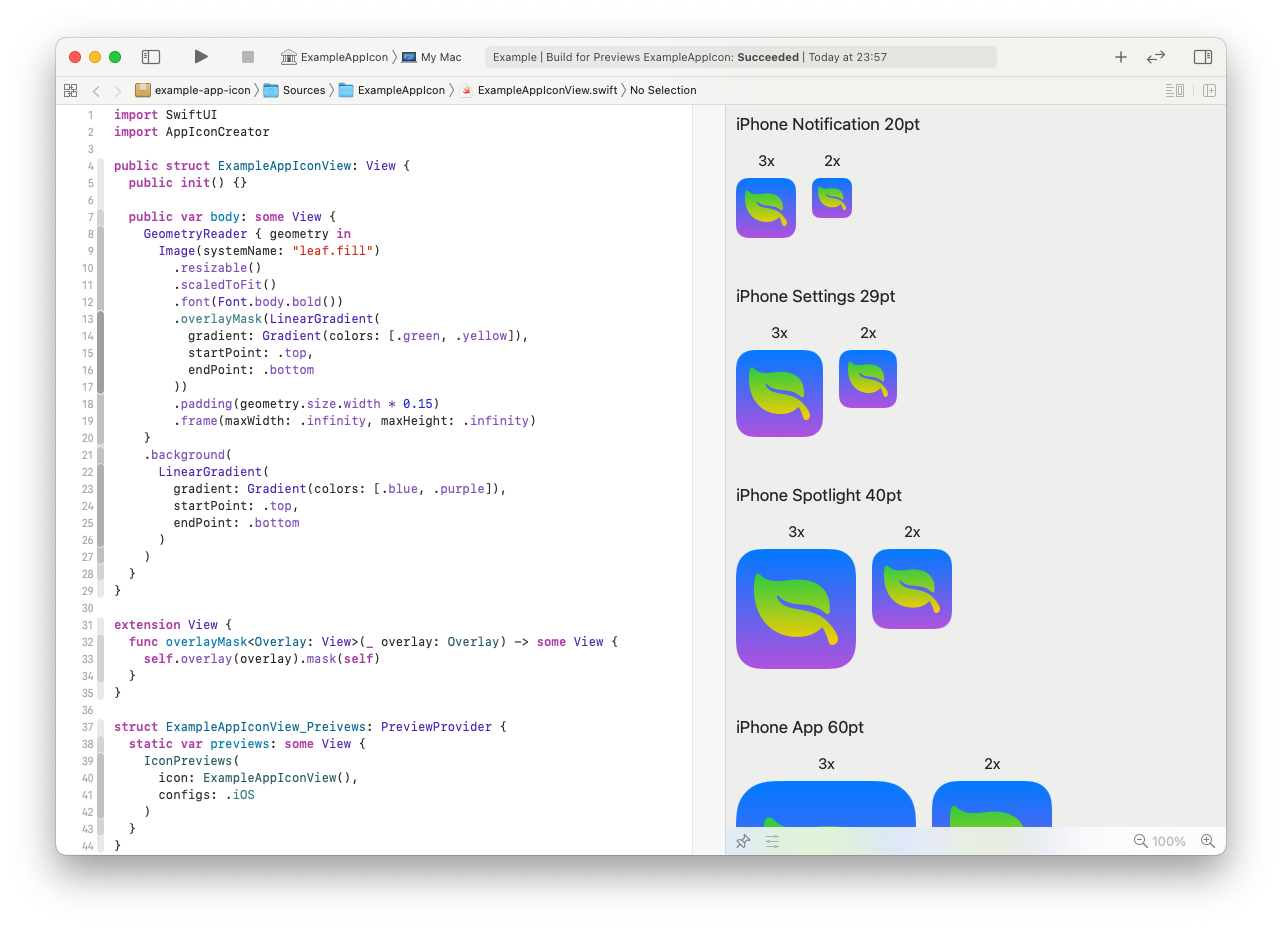Click the iPhone Settings 29pt heading
Viewport: 1282px width, 929px height.
(x=816, y=297)
